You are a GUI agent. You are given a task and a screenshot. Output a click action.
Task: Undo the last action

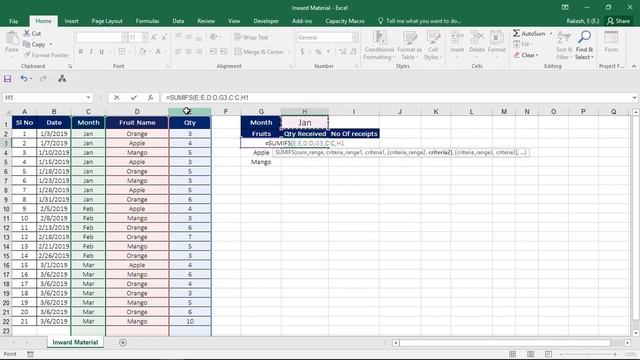(x=24, y=79)
